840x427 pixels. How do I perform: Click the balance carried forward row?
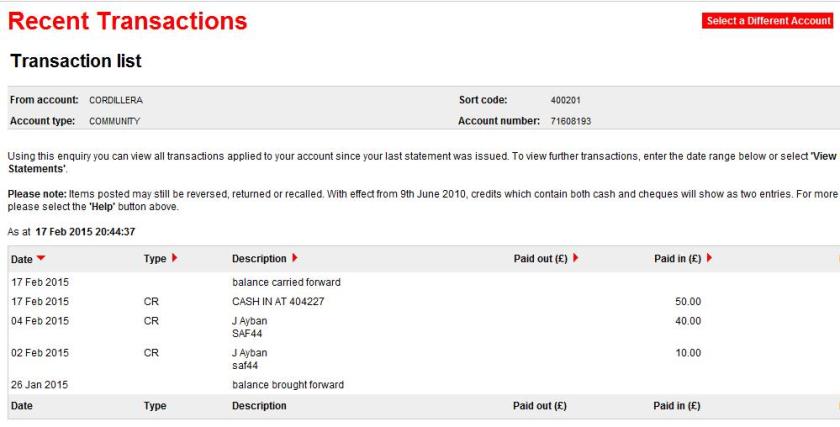point(283,282)
